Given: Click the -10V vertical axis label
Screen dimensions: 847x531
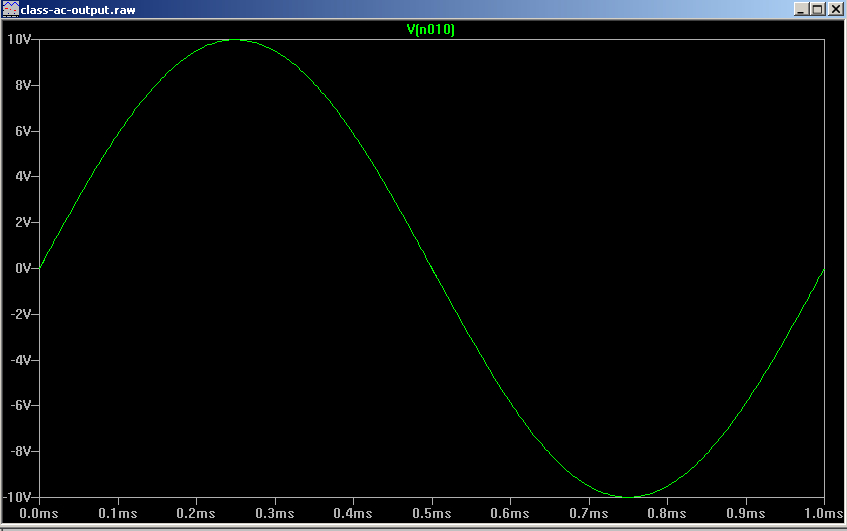Looking at the screenshot, I should pyautogui.click(x=17, y=497).
